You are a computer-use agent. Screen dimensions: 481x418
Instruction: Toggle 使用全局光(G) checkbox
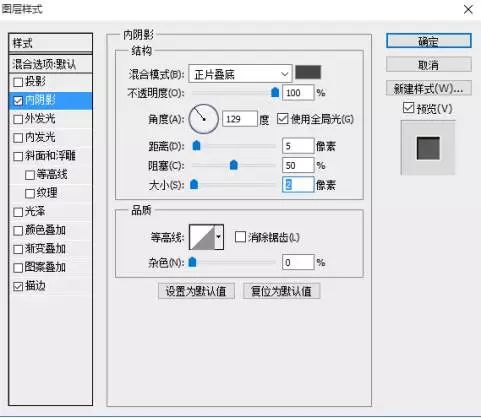coord(283,119)
